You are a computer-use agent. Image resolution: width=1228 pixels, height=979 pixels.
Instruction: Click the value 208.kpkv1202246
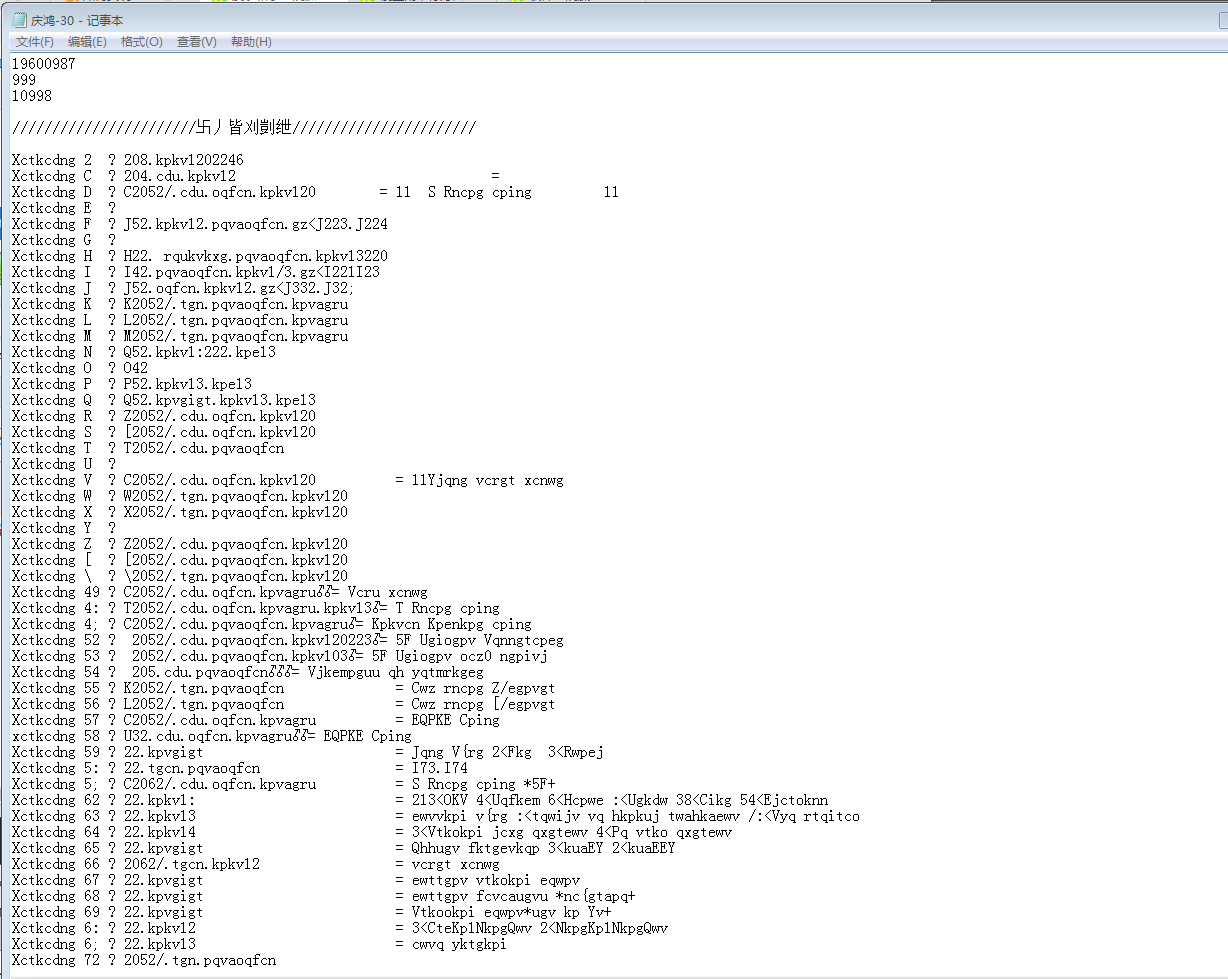pyautogui.click(x=184, y=160)
